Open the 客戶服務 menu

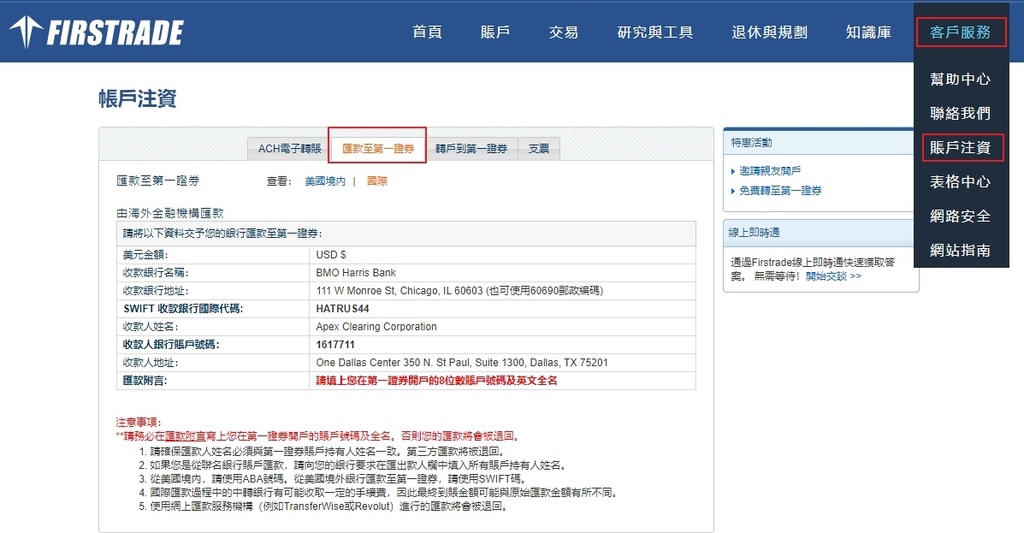click(x=960, y=32)
